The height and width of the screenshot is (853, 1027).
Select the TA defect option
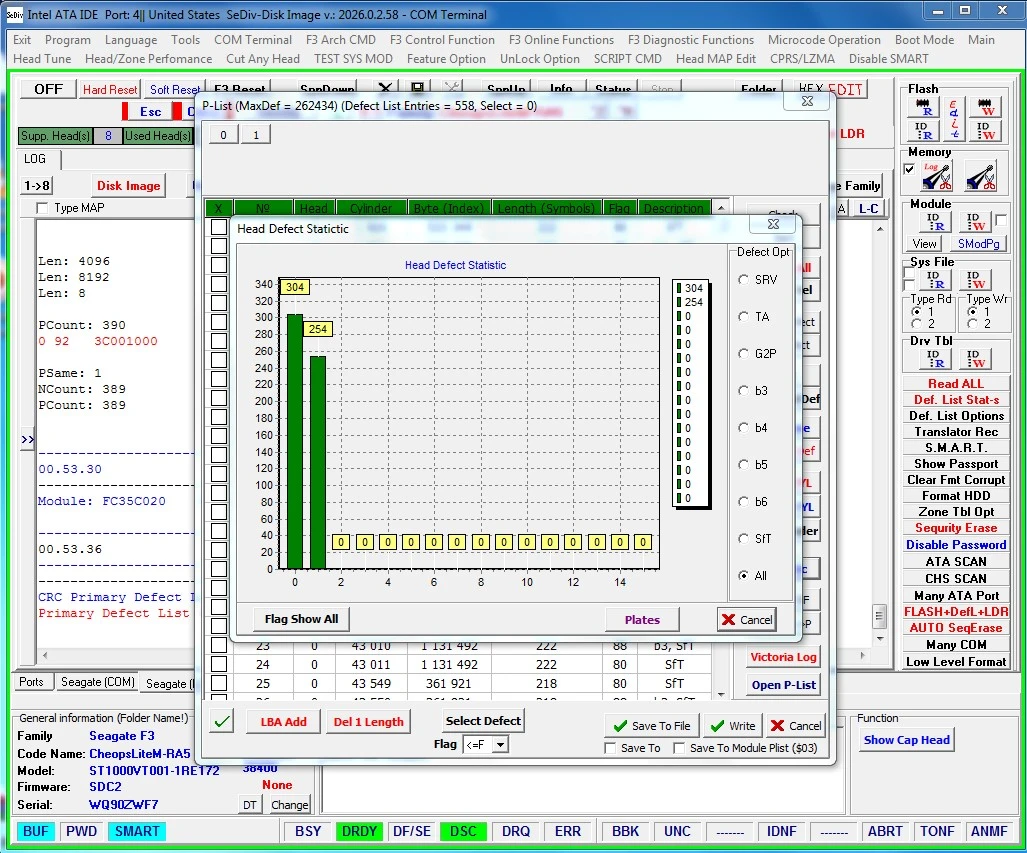click(x=743, y=316)
